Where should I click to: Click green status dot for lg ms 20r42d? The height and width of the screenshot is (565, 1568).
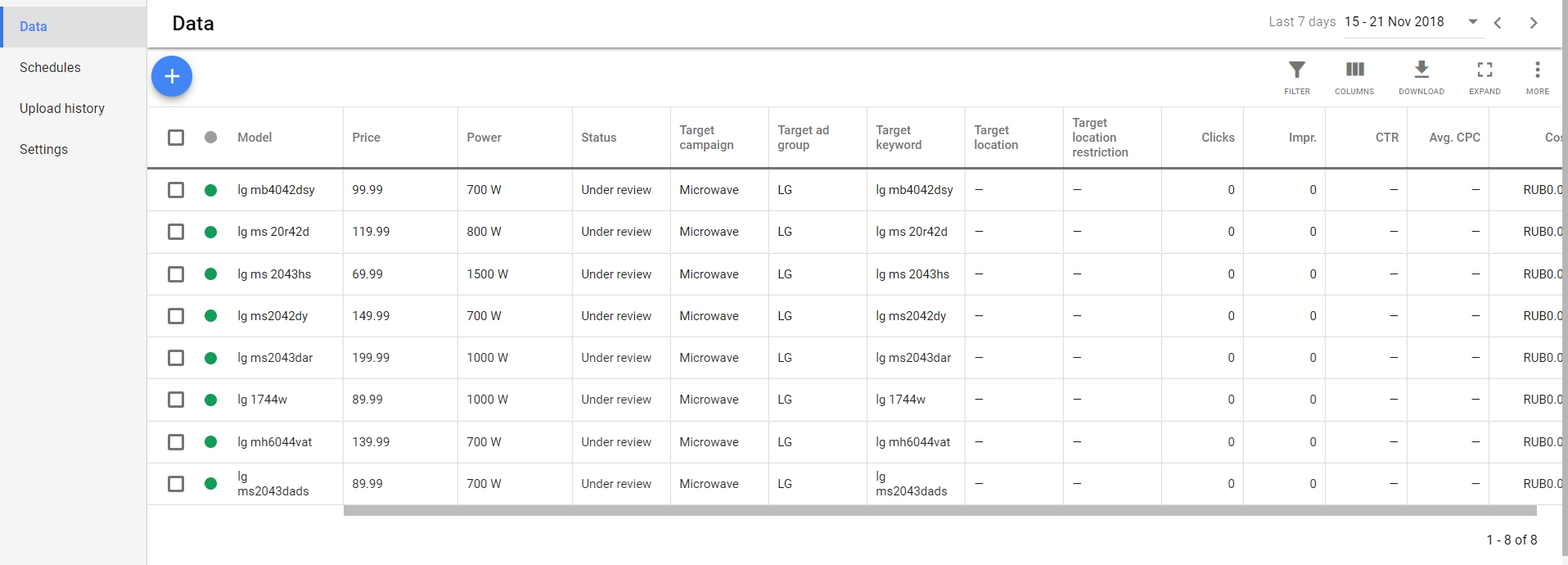[210, 232]
